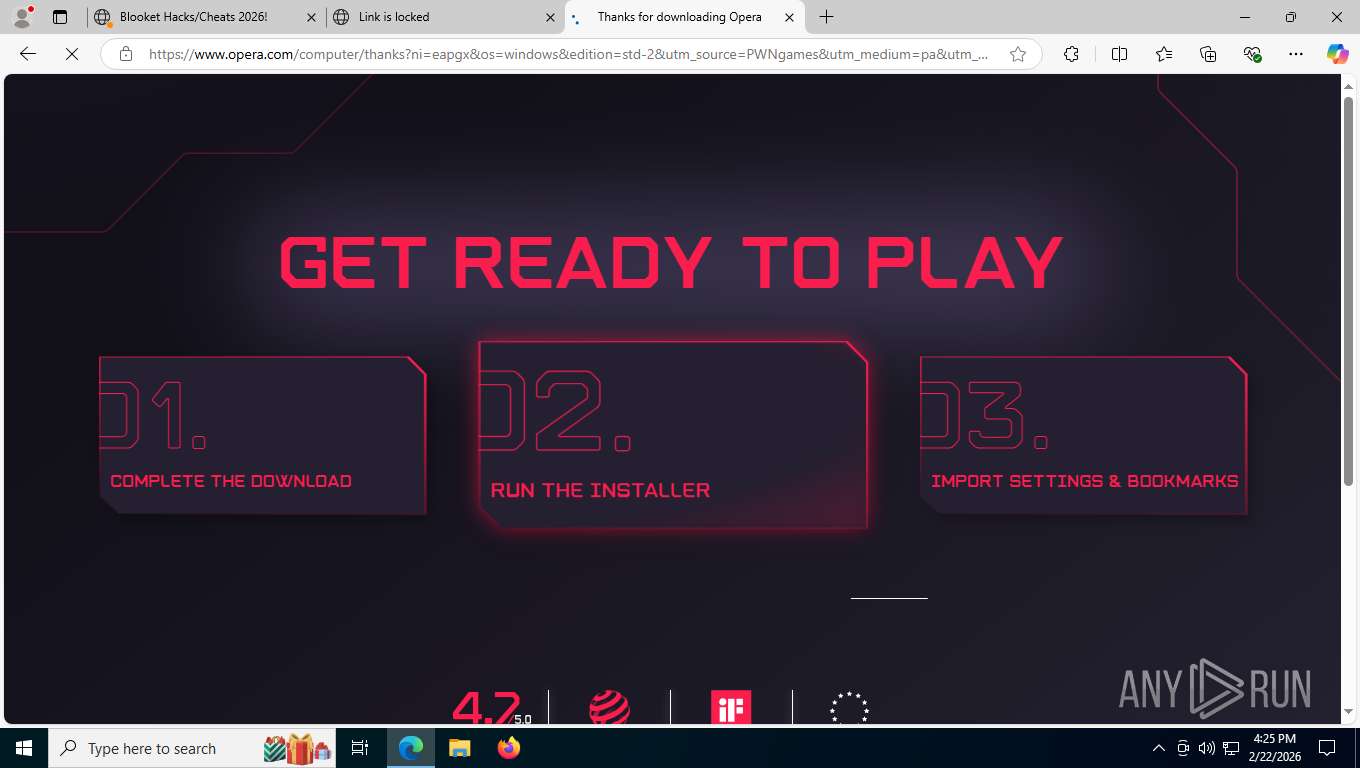Image resolution: width=1360 pixels, height=768 pixels.
Task: View site information lock icon
Action: (x=125, y=54)
